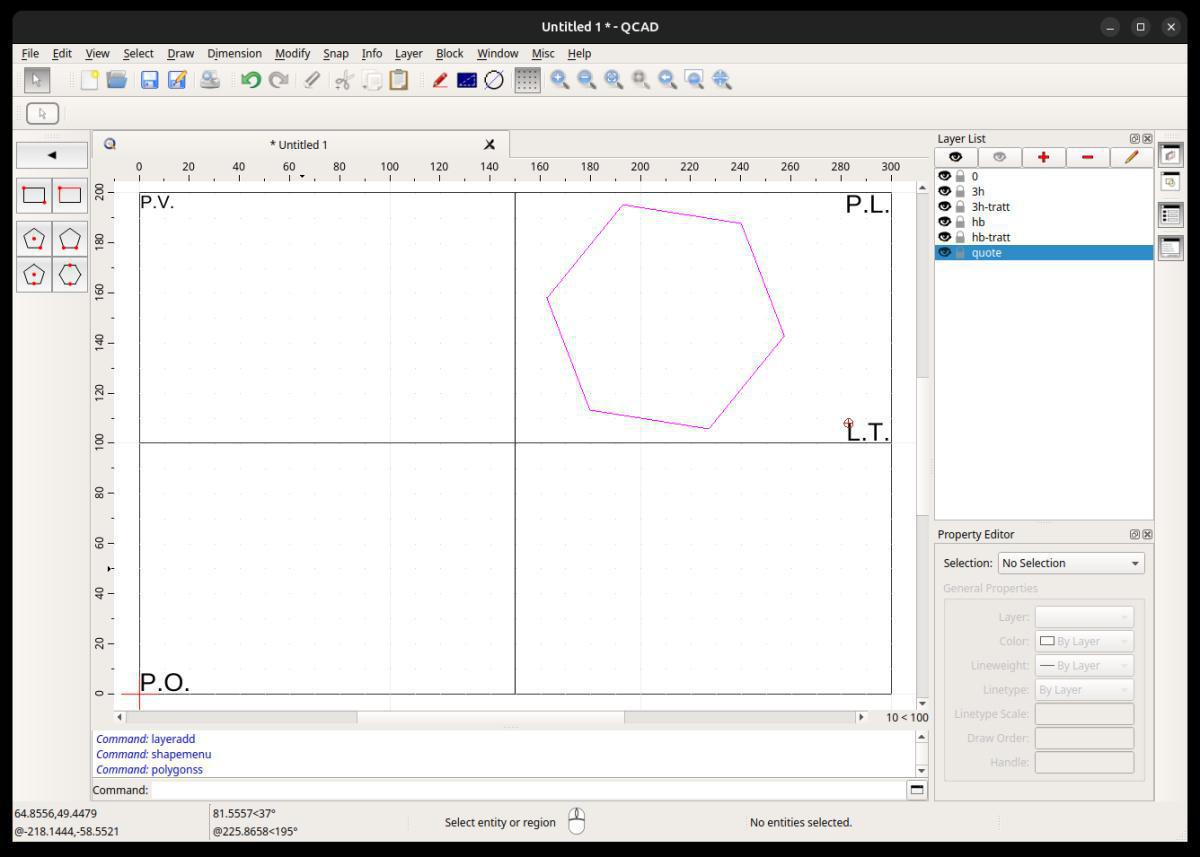This screenshot has height=857, width=1200.
Task: Close the Untitled 1 document tab
Action: pos(489,145)
